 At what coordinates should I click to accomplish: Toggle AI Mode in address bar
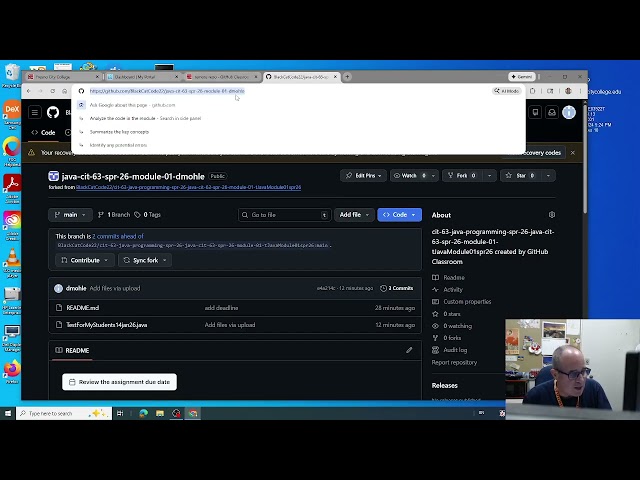pos(506,91)
